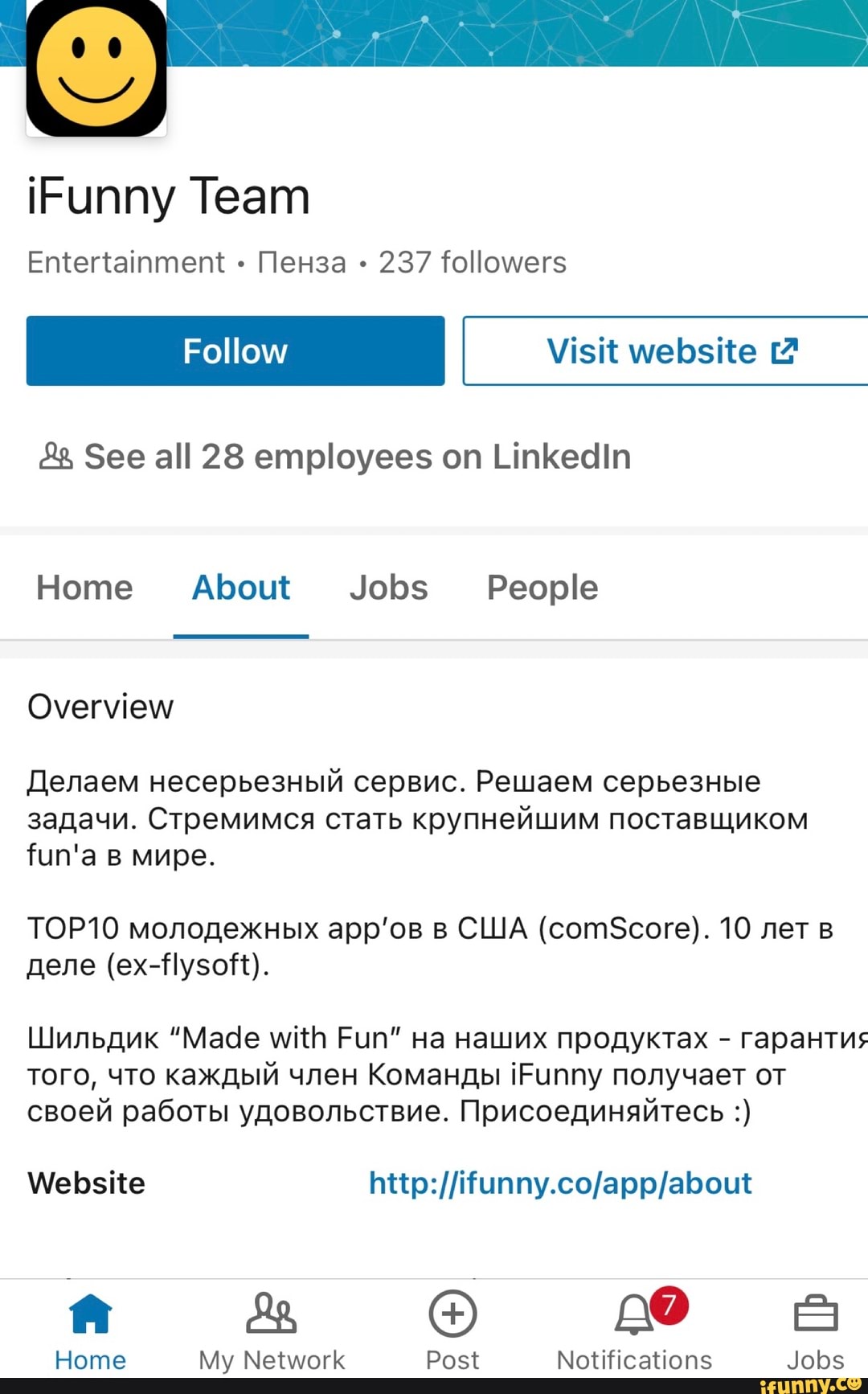Tap the red notification badge showing 7
Image resolution: width=868 pixels, height=1394 pixels.
[669, 1305]
